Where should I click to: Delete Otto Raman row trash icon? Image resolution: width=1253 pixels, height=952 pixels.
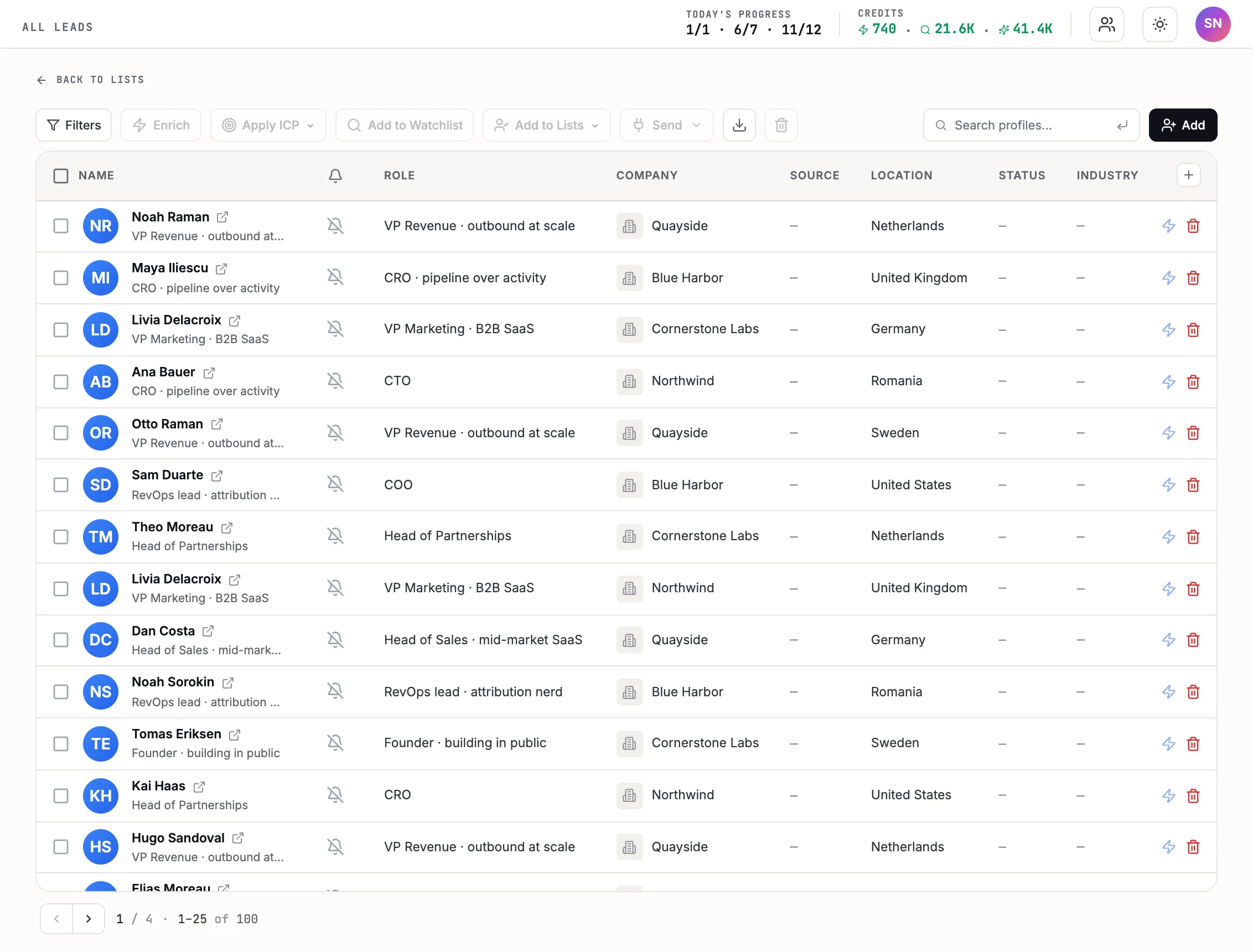click(x=1193, y=433)
